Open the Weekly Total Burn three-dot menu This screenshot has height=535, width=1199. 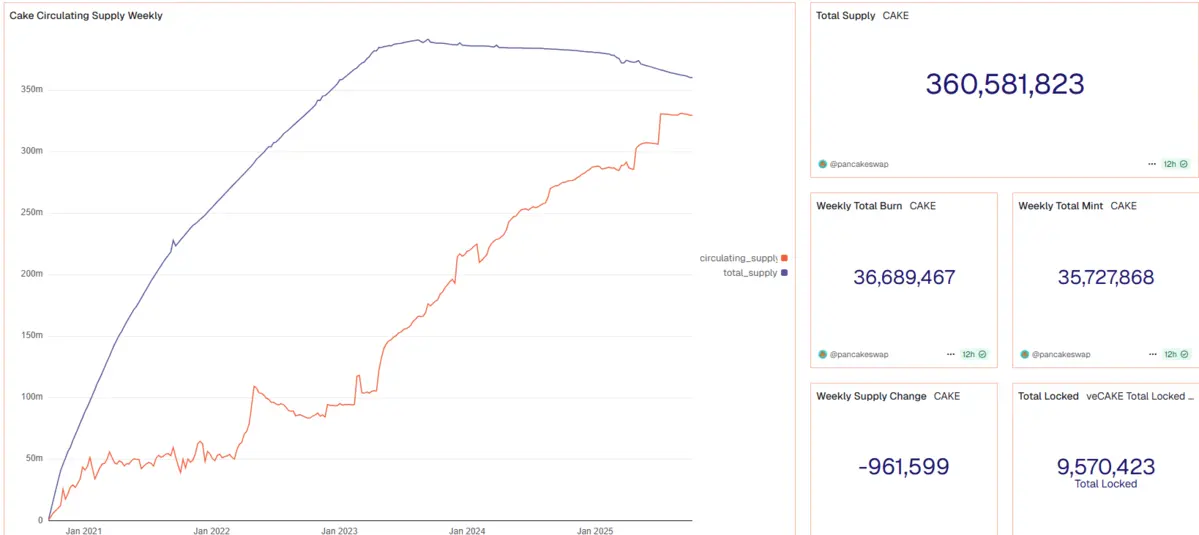pyautogui.click(x=951, y=354)
